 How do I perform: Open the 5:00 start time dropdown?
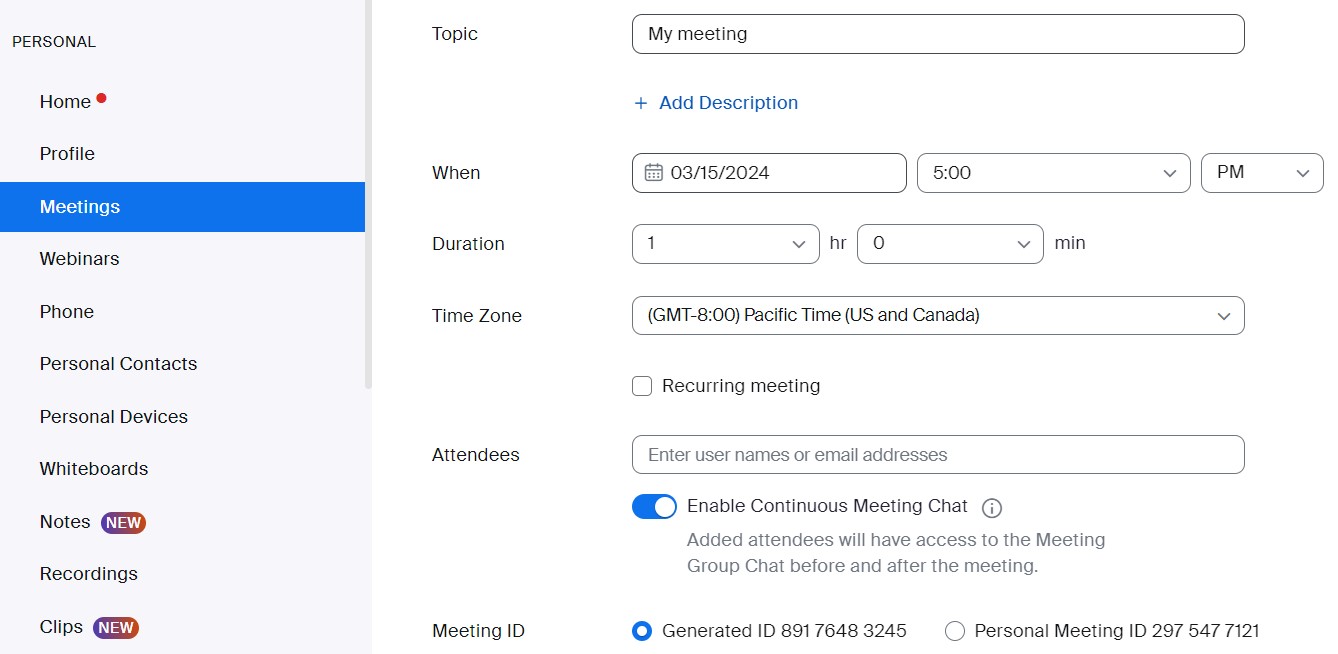click(1053, 173)
